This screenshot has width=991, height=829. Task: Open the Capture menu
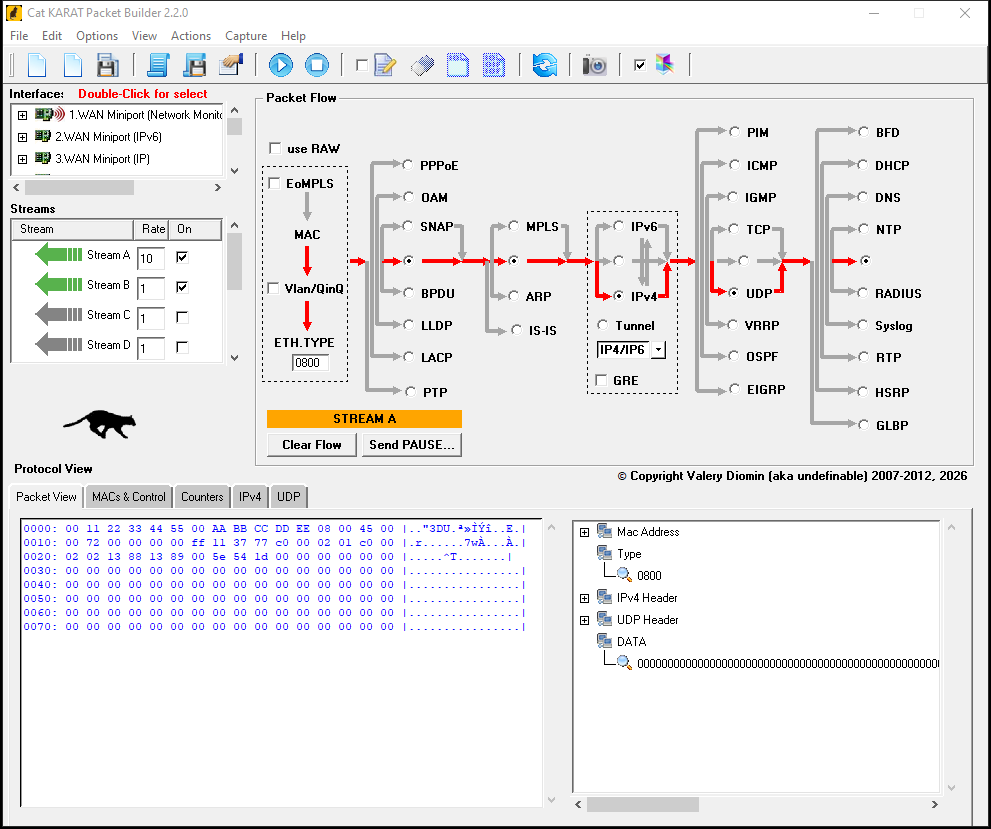click(246, 36)
